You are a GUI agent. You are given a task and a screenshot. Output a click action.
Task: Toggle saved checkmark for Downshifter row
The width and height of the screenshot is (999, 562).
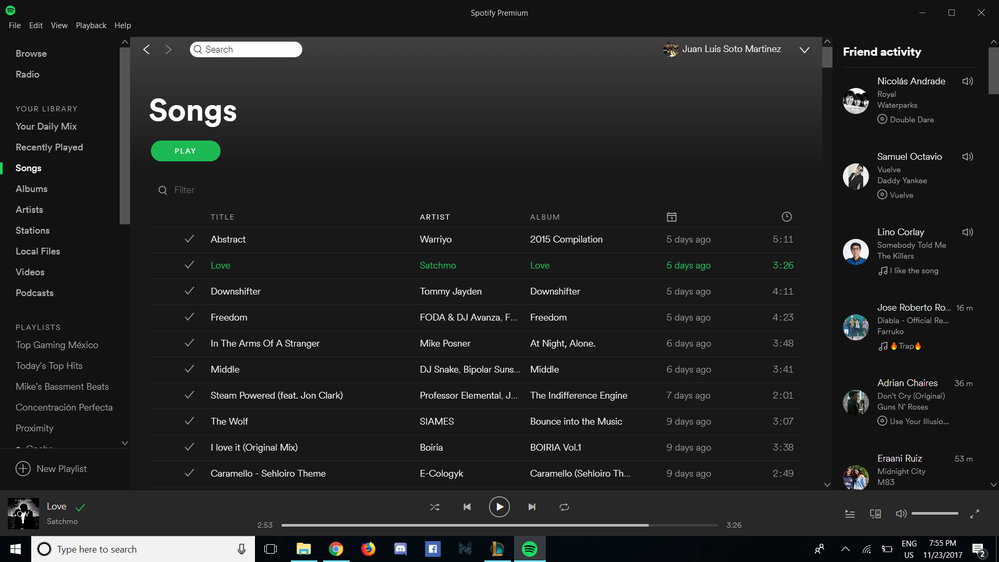coord(189,291)
